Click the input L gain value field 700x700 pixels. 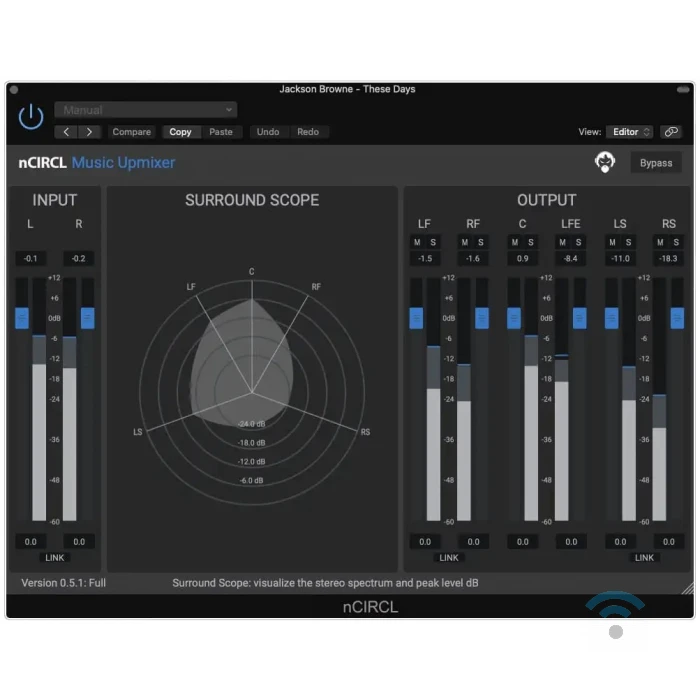30,542
